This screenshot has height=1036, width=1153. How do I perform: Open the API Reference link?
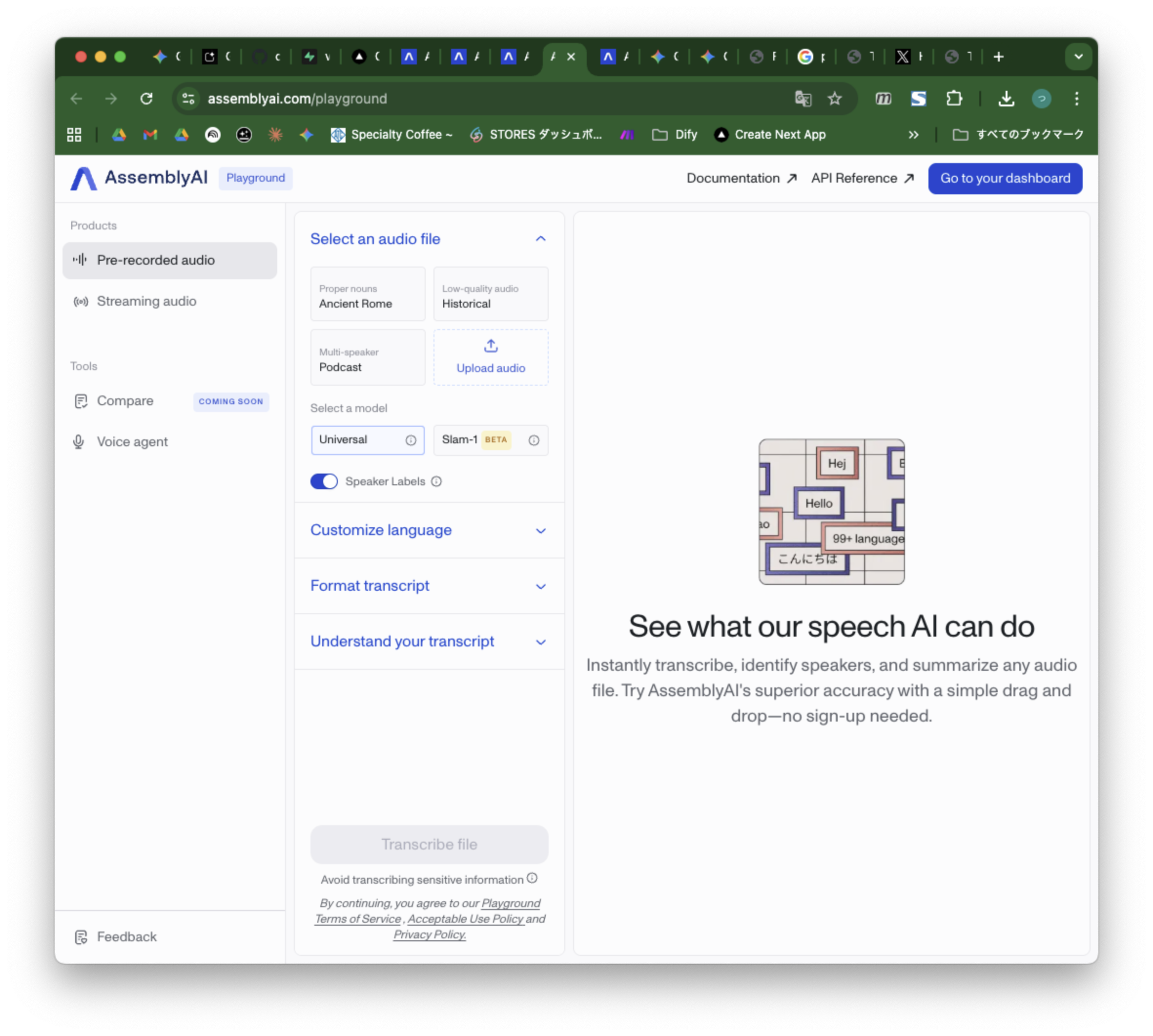coord(862,178)
